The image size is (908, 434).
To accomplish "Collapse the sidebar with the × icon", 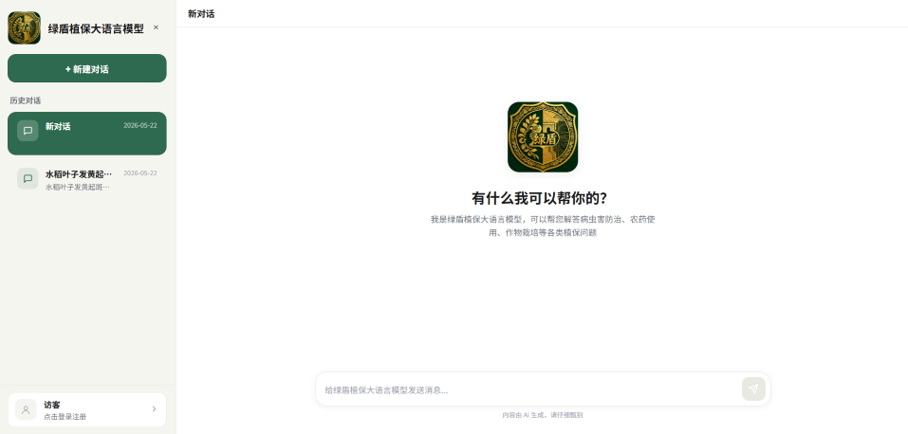I will (156, 27).
